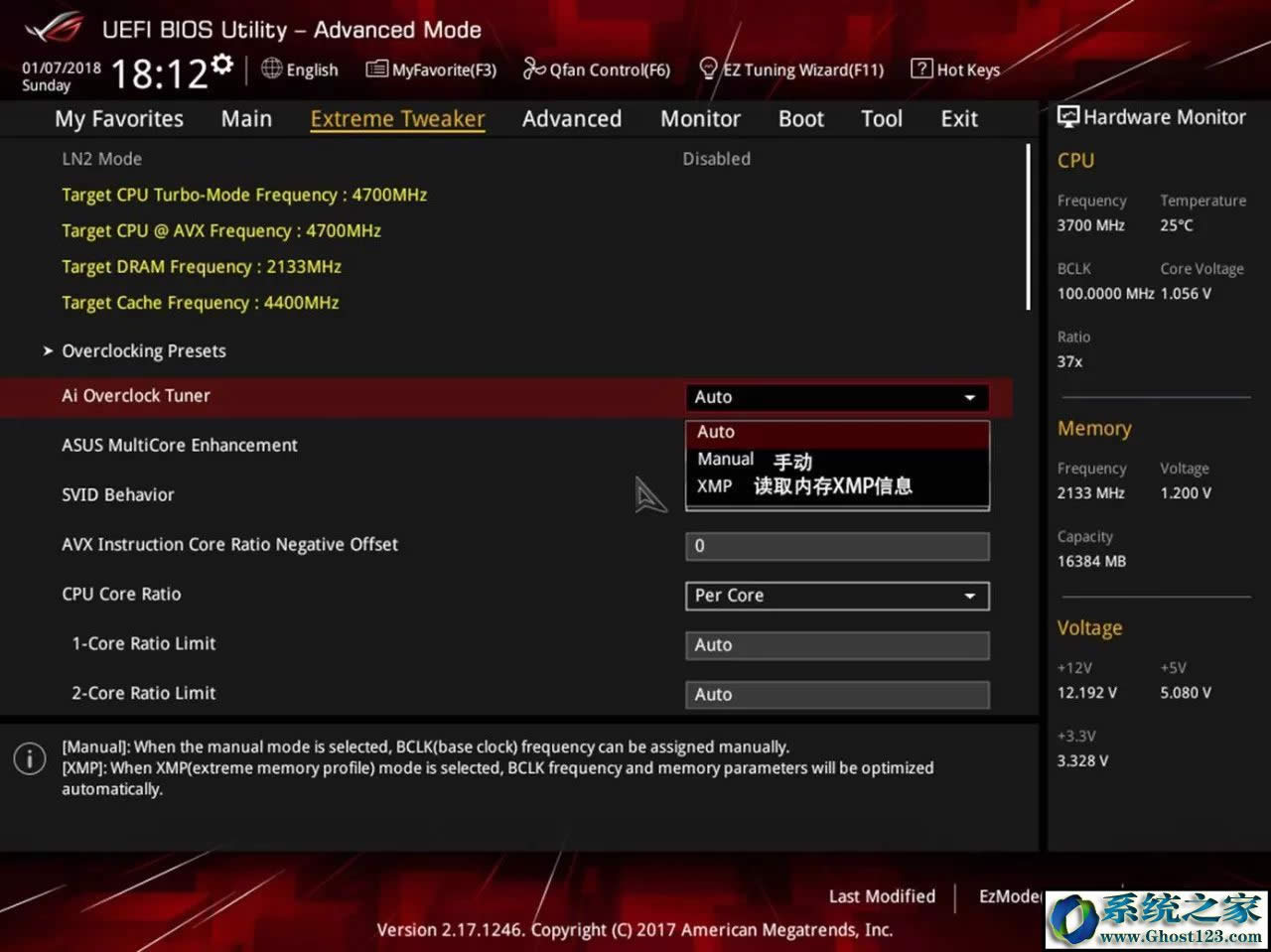The width and height of the screenshot is (1271, 952).
Task: Expand the Overclocking Presets submenu
Action: (x=144, y=351)
